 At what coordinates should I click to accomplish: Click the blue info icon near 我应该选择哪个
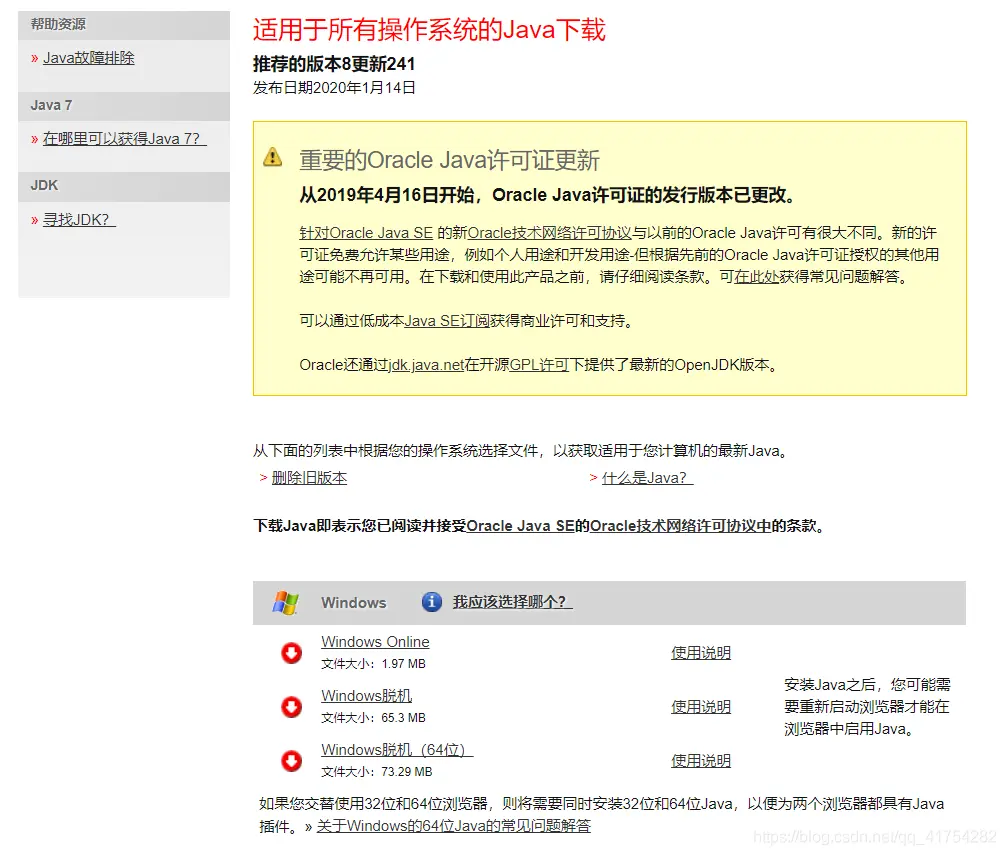click(432, 602)
